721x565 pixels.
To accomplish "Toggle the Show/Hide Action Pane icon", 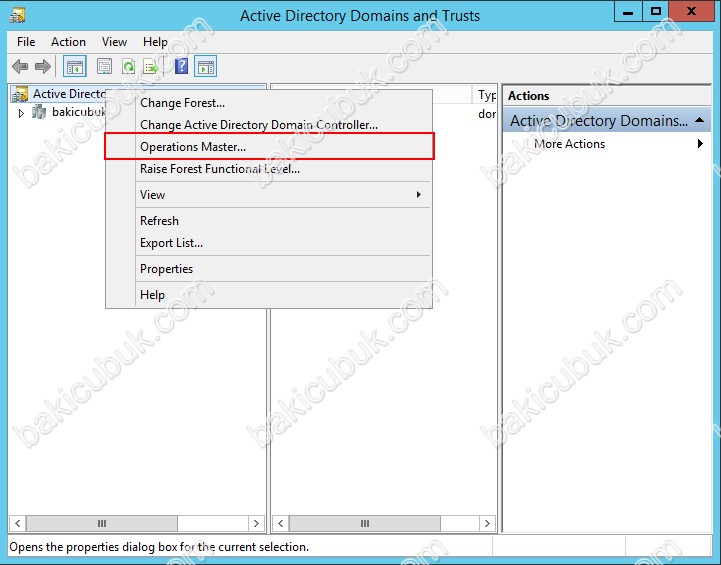I will pyautogui.click(x=206, y=67).
